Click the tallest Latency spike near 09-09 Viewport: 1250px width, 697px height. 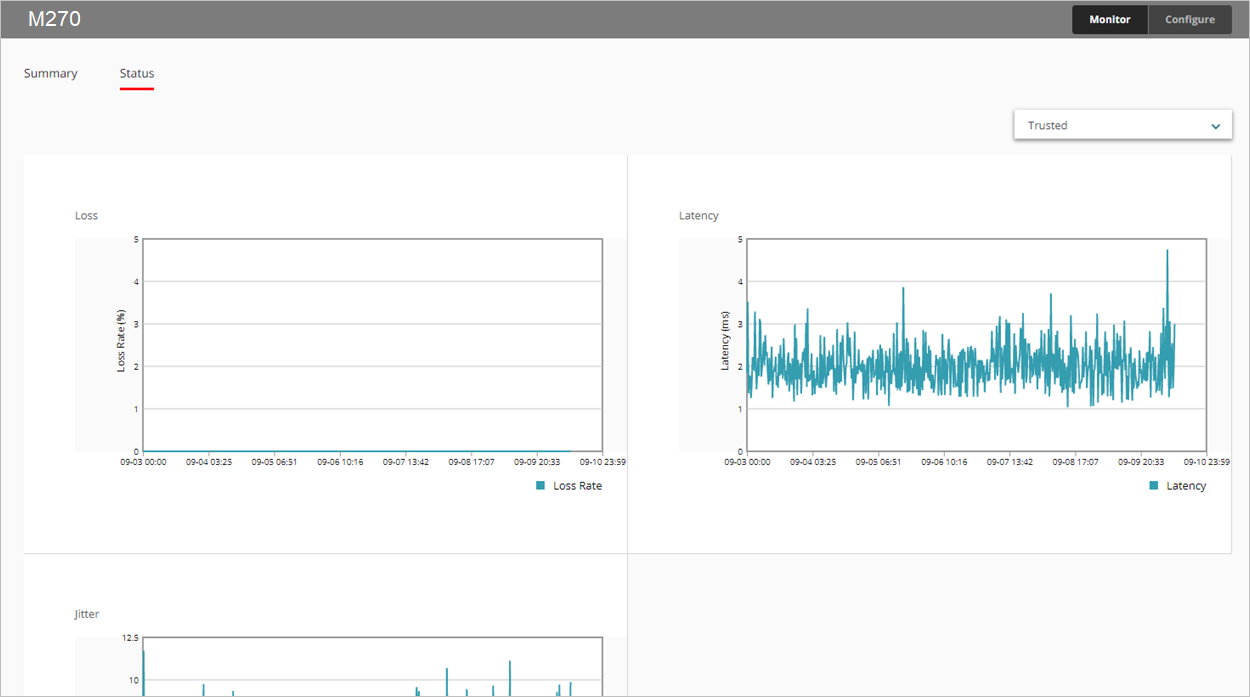pyautogui.click(x=1167, y=253)
